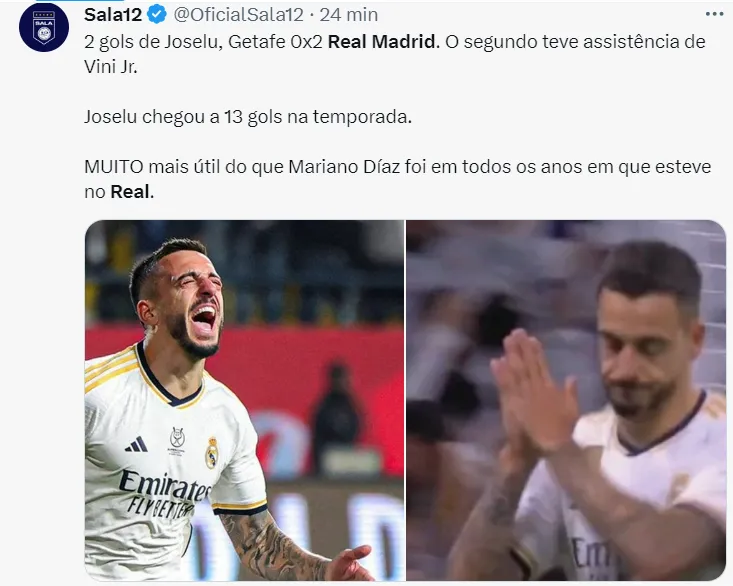
Task: Open the @OficialSala12 handle link
Action: (238, 15)
